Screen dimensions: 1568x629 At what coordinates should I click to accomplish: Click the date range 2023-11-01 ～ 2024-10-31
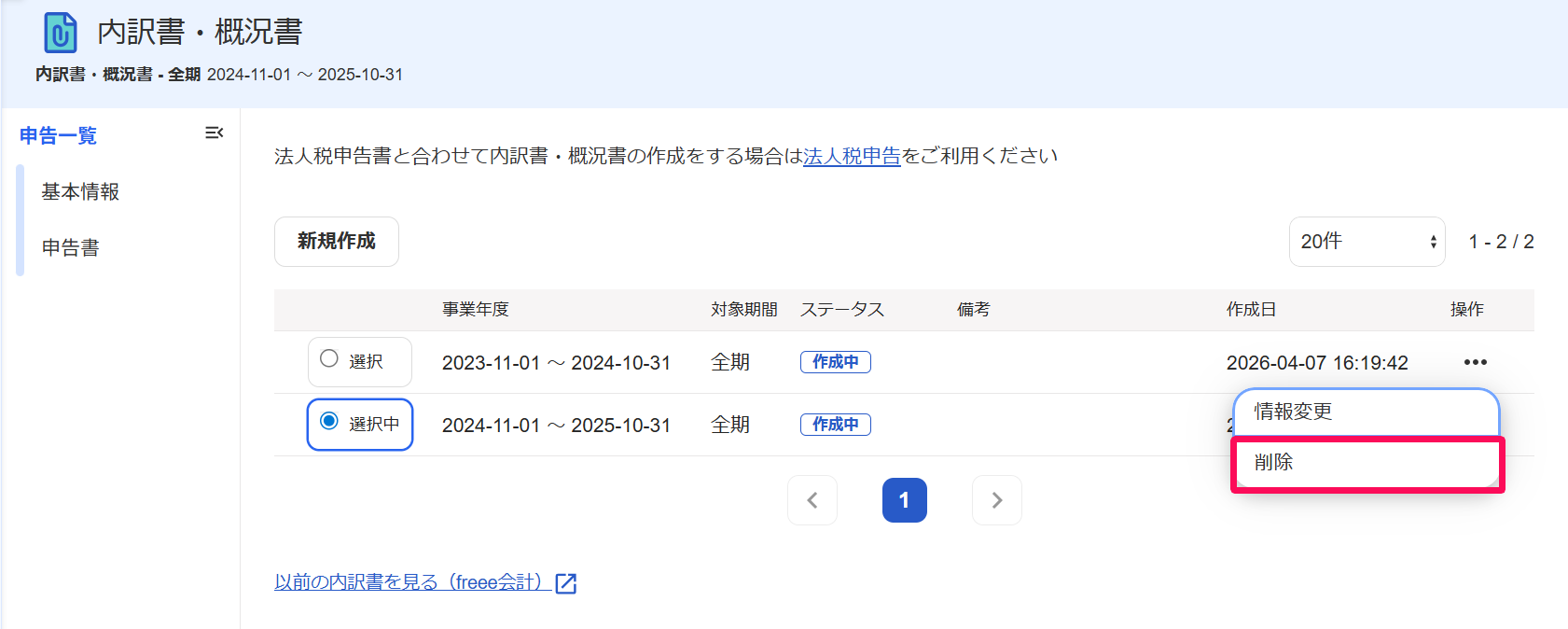click(556, 363)
